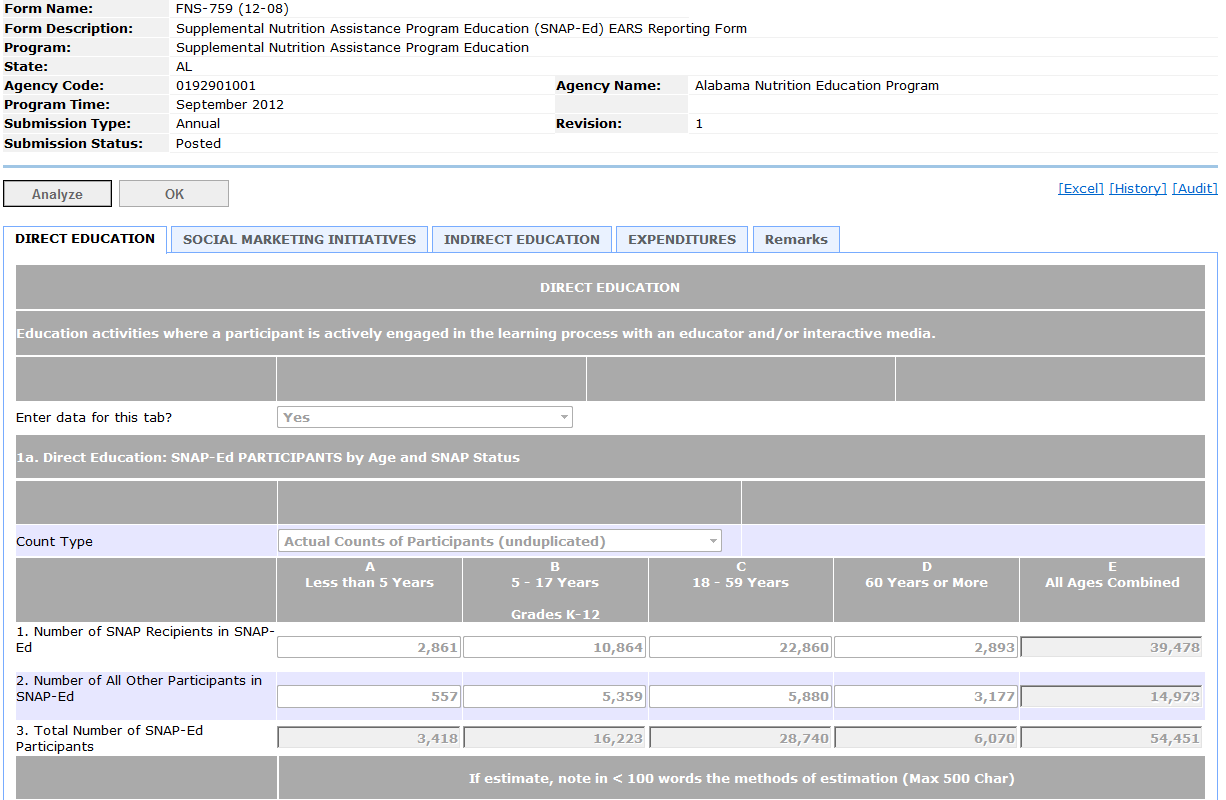Click the Analyze button

click(x=57, y=194)
